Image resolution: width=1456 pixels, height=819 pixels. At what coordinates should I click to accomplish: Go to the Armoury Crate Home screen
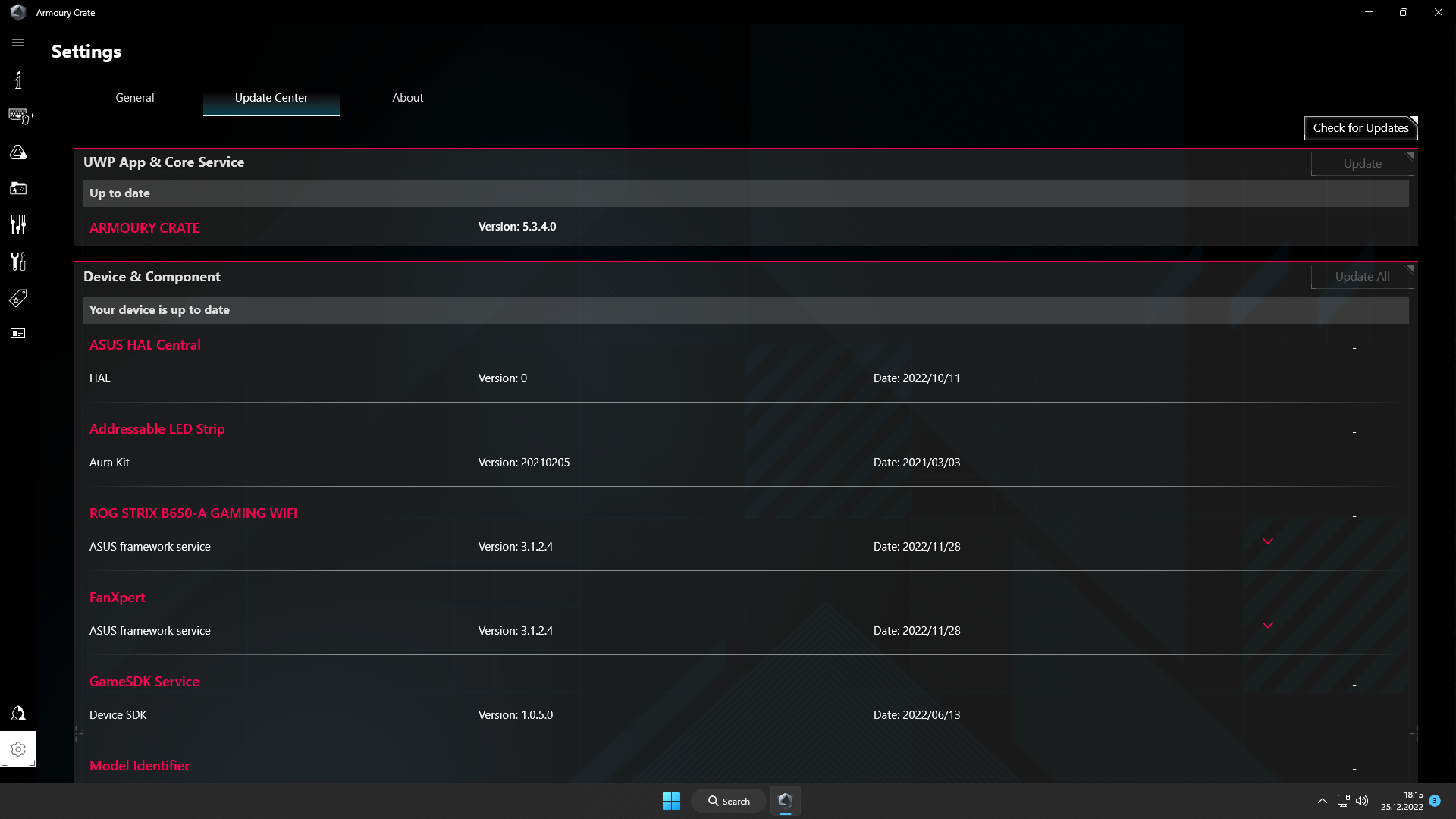[x=18, y=80]
